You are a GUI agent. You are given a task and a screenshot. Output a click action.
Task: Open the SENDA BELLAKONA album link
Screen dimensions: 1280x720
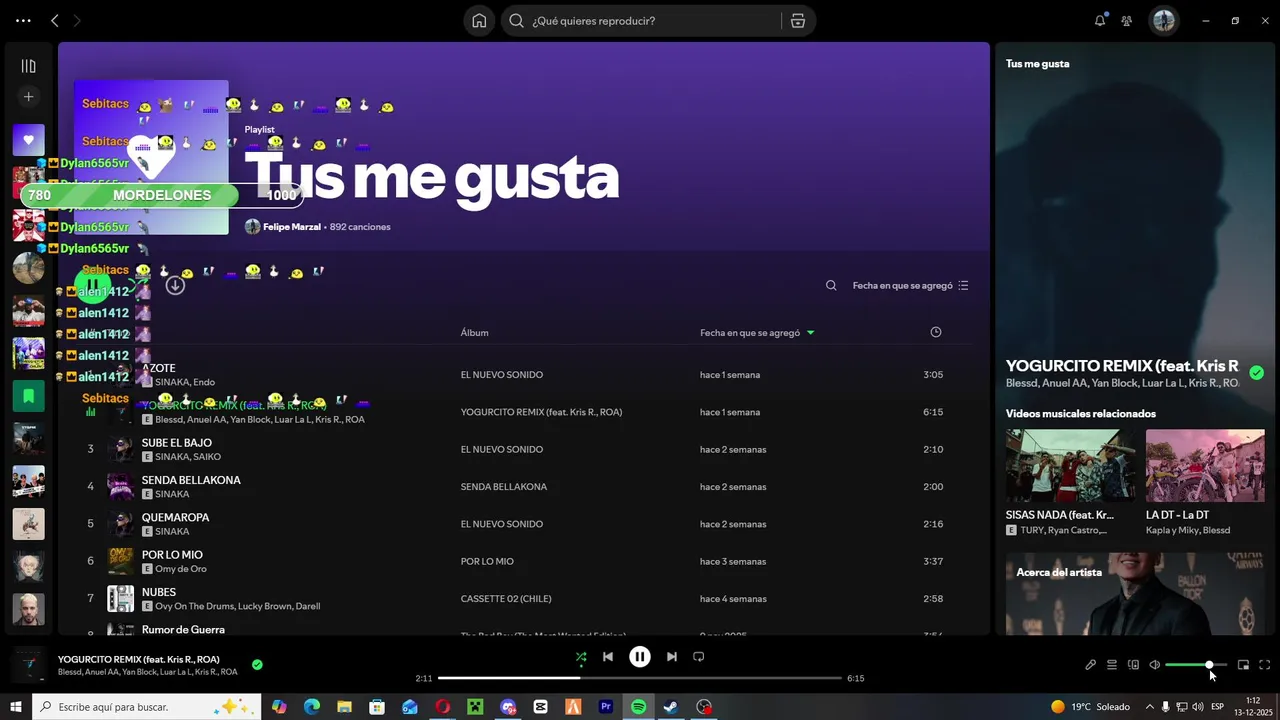[x=504, y=487]
